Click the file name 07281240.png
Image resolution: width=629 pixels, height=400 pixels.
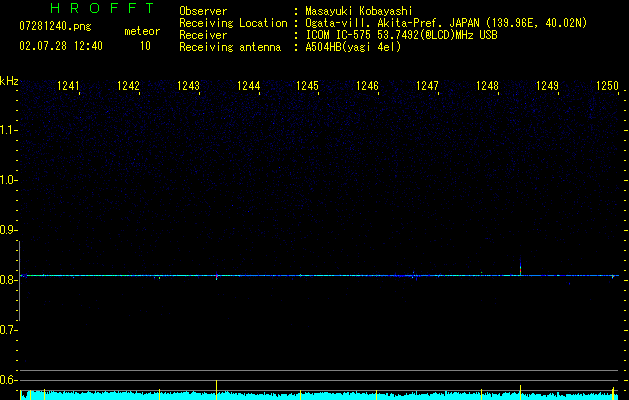55,27
